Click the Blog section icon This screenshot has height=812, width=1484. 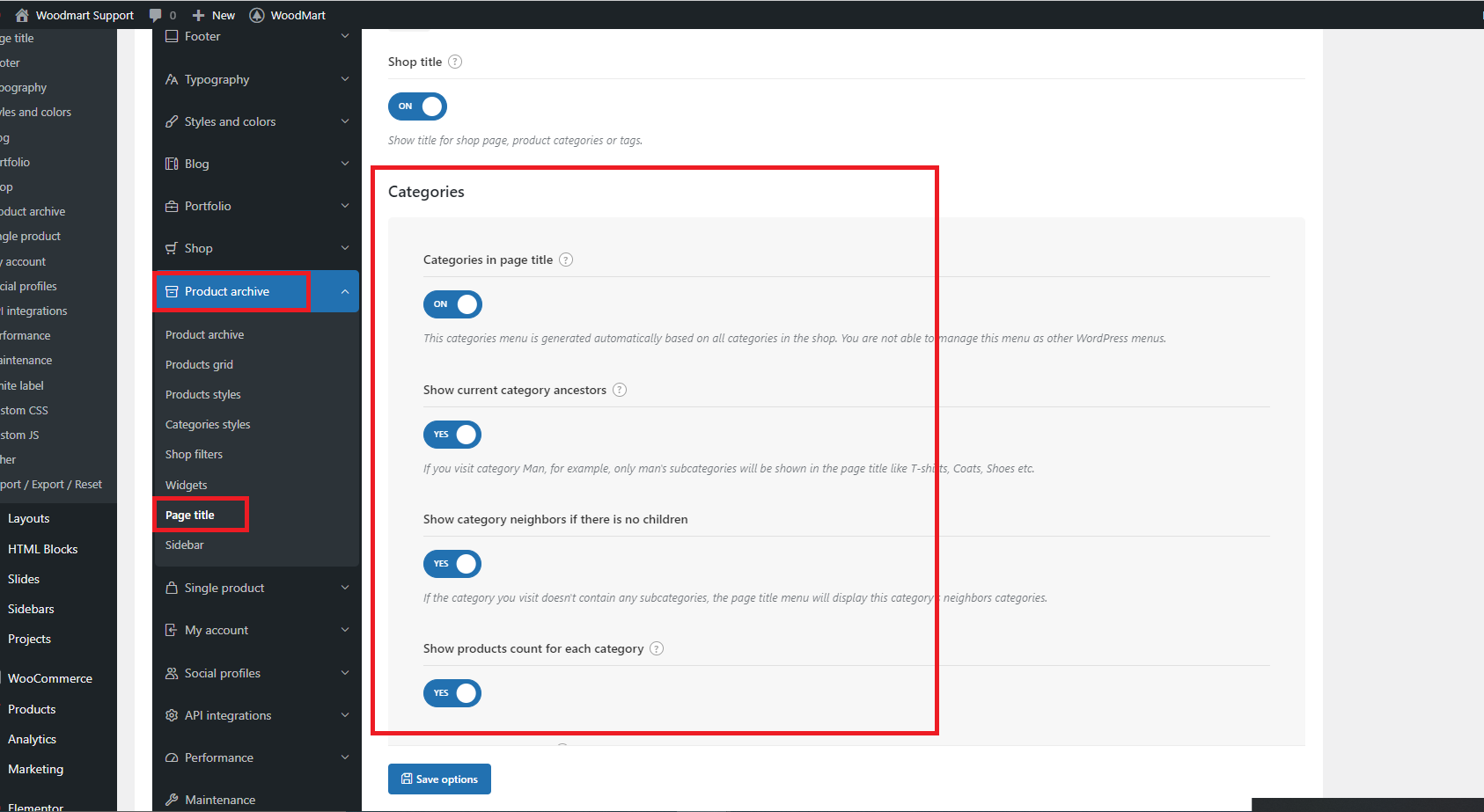pos(172,164)
